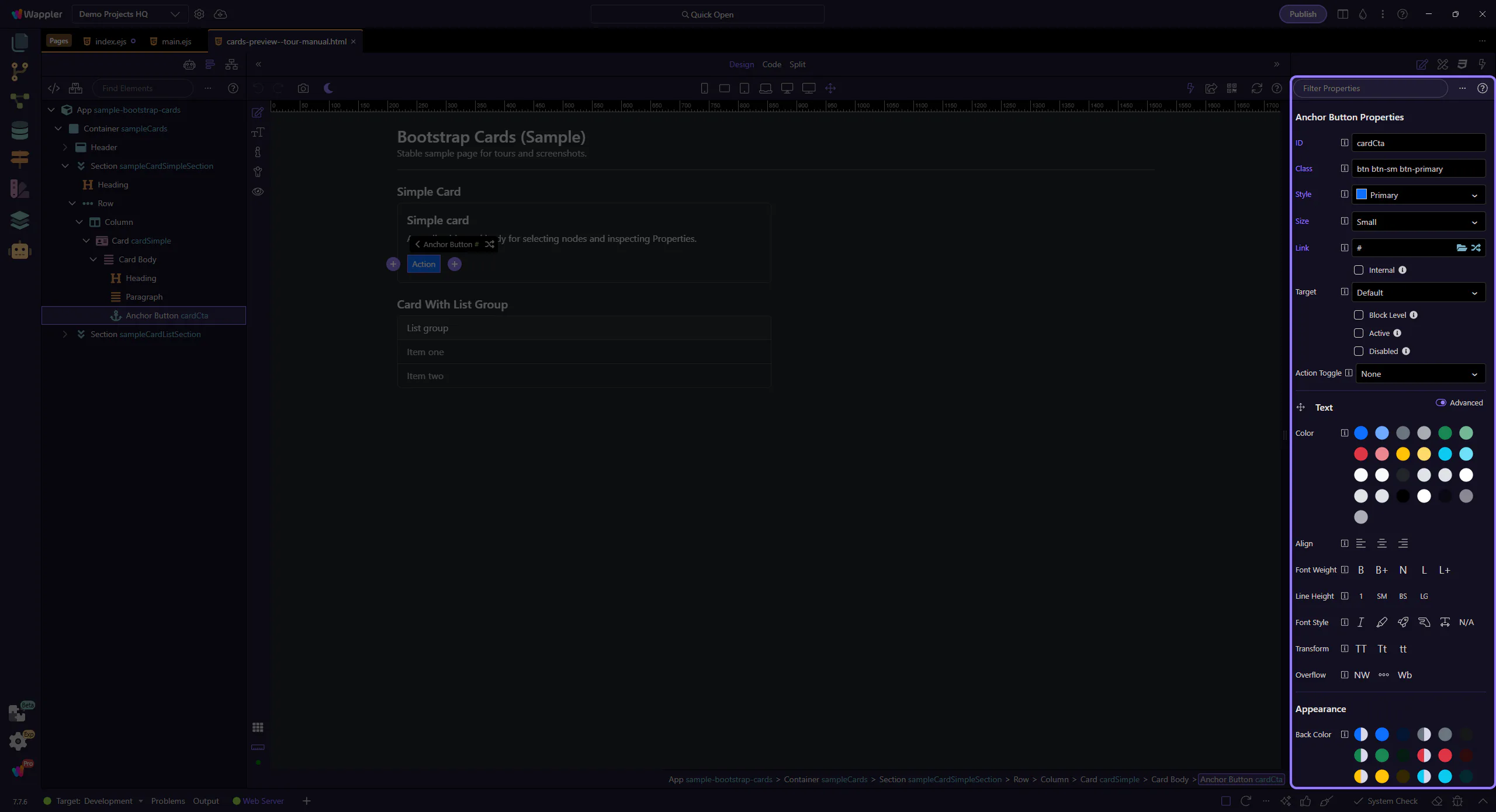Viewport: 1496px width, 812px height.
Task: Pick the red text color swatch
Action: click(1360, 454)
